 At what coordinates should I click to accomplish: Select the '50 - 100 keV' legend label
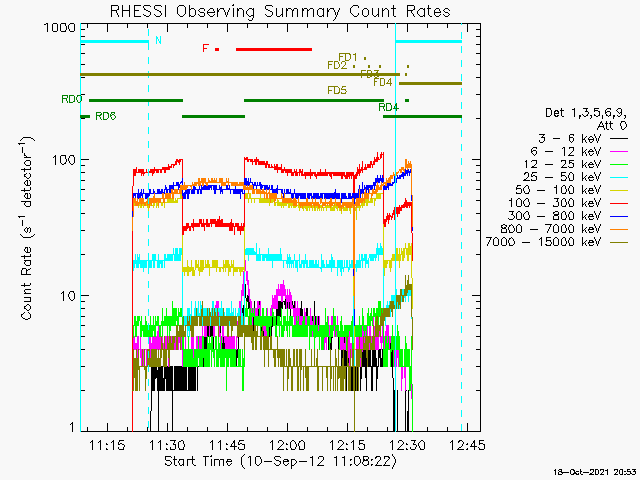coord(558,190)
